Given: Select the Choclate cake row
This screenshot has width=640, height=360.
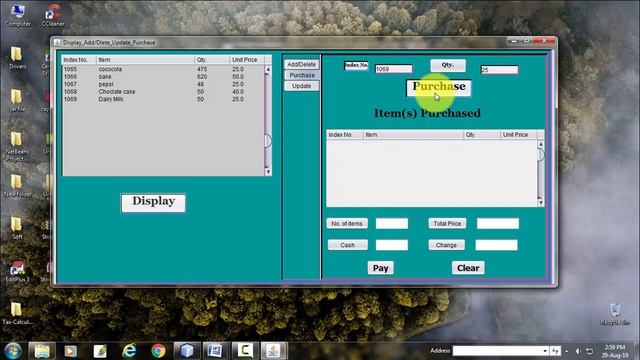Looking at the screenshot, I should 163,92.
